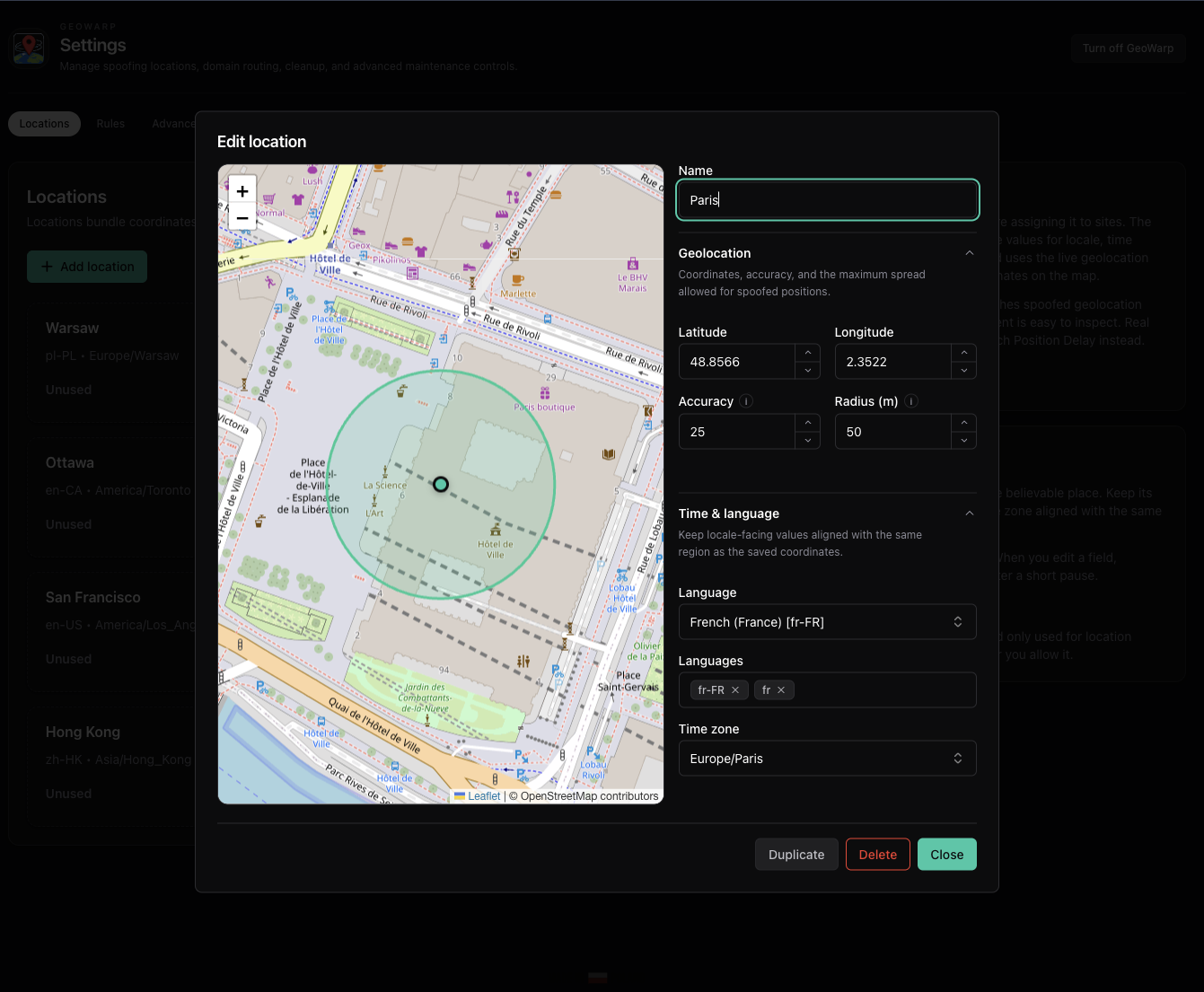
Task: Remove the fr-FR language tag
Action: point(735,689)
